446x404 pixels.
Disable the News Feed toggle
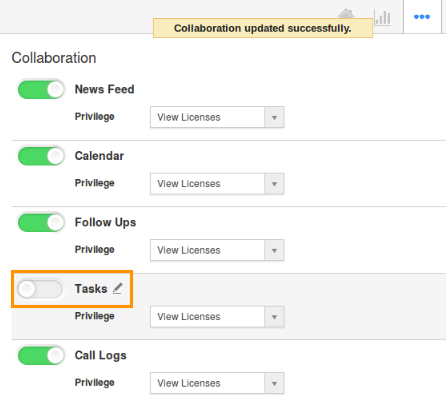[41, 89]
